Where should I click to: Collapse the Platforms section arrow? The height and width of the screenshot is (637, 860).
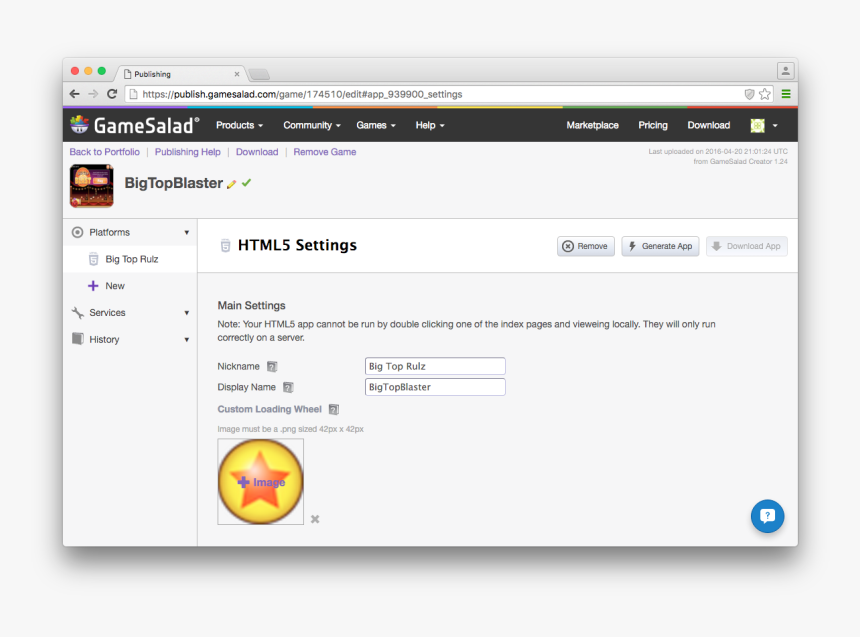click(186, 233)
